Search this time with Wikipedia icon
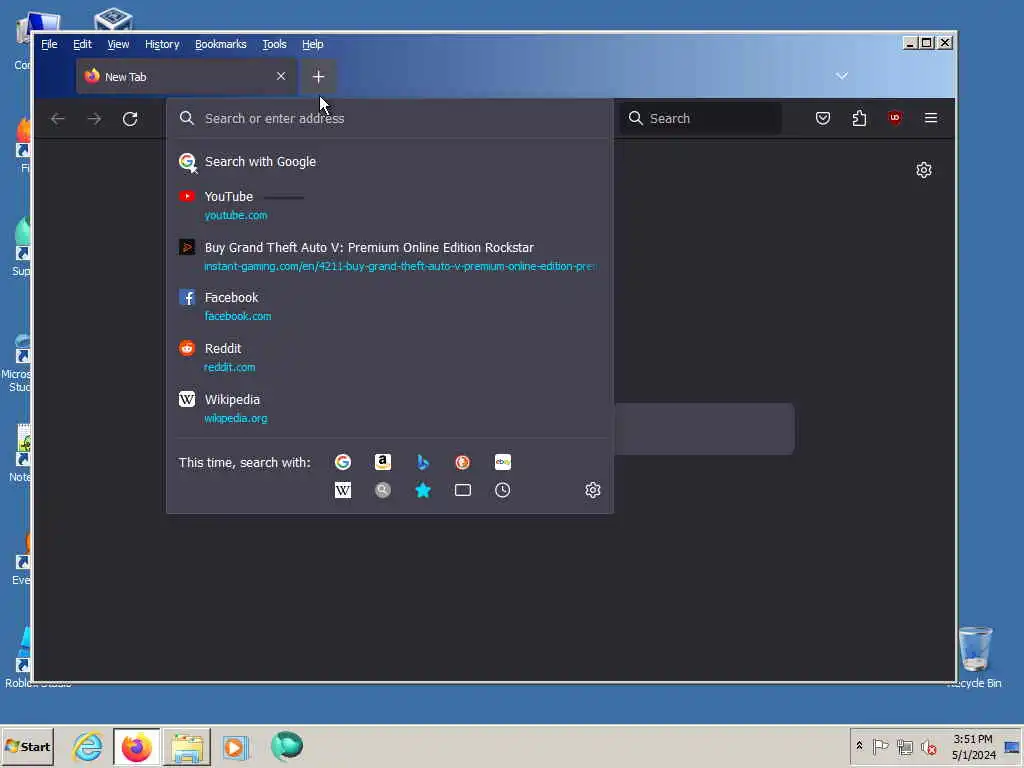The image size is (1024, 768). (x=343, y=490)
